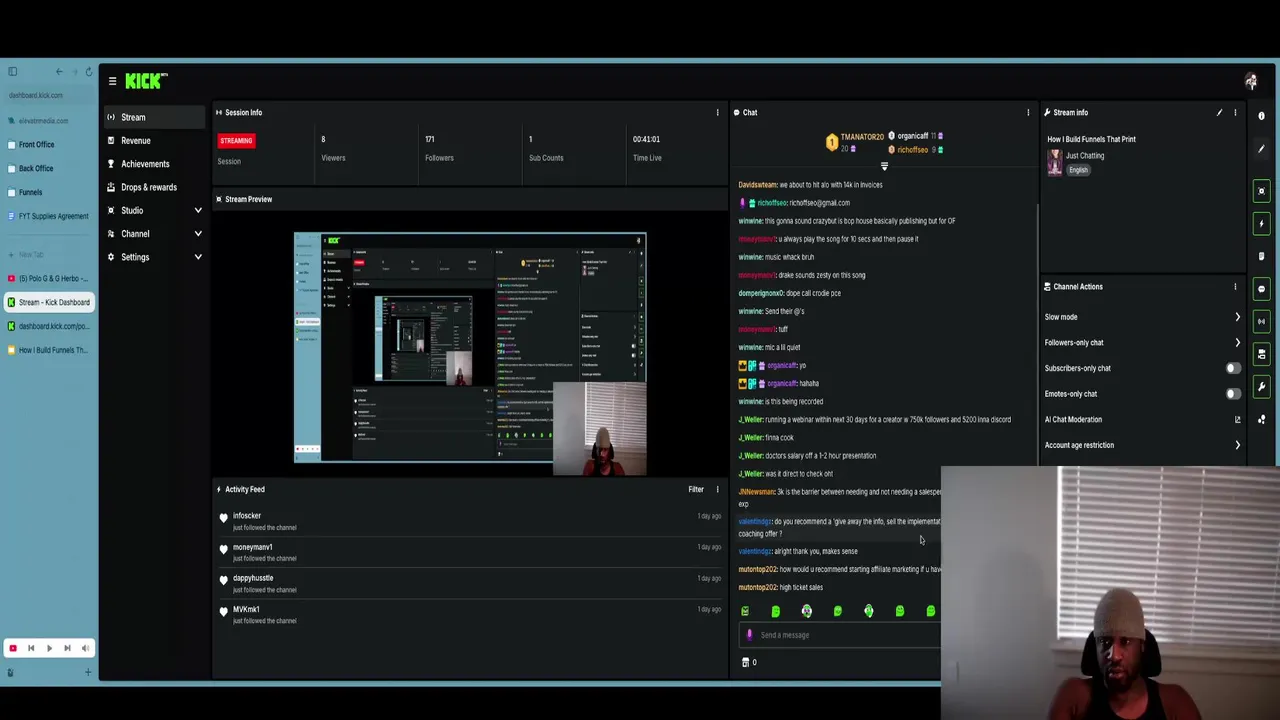Screen dimensions: 1280x720
Task: Open the hamburger menu beside Kick logo
Action: coord(112,81)
